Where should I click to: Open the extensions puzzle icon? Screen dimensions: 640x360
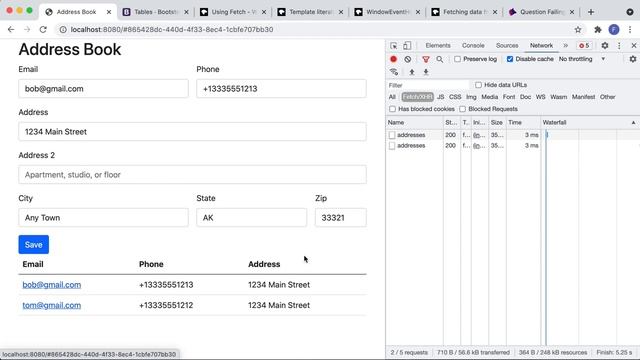[x=598, y=29]
